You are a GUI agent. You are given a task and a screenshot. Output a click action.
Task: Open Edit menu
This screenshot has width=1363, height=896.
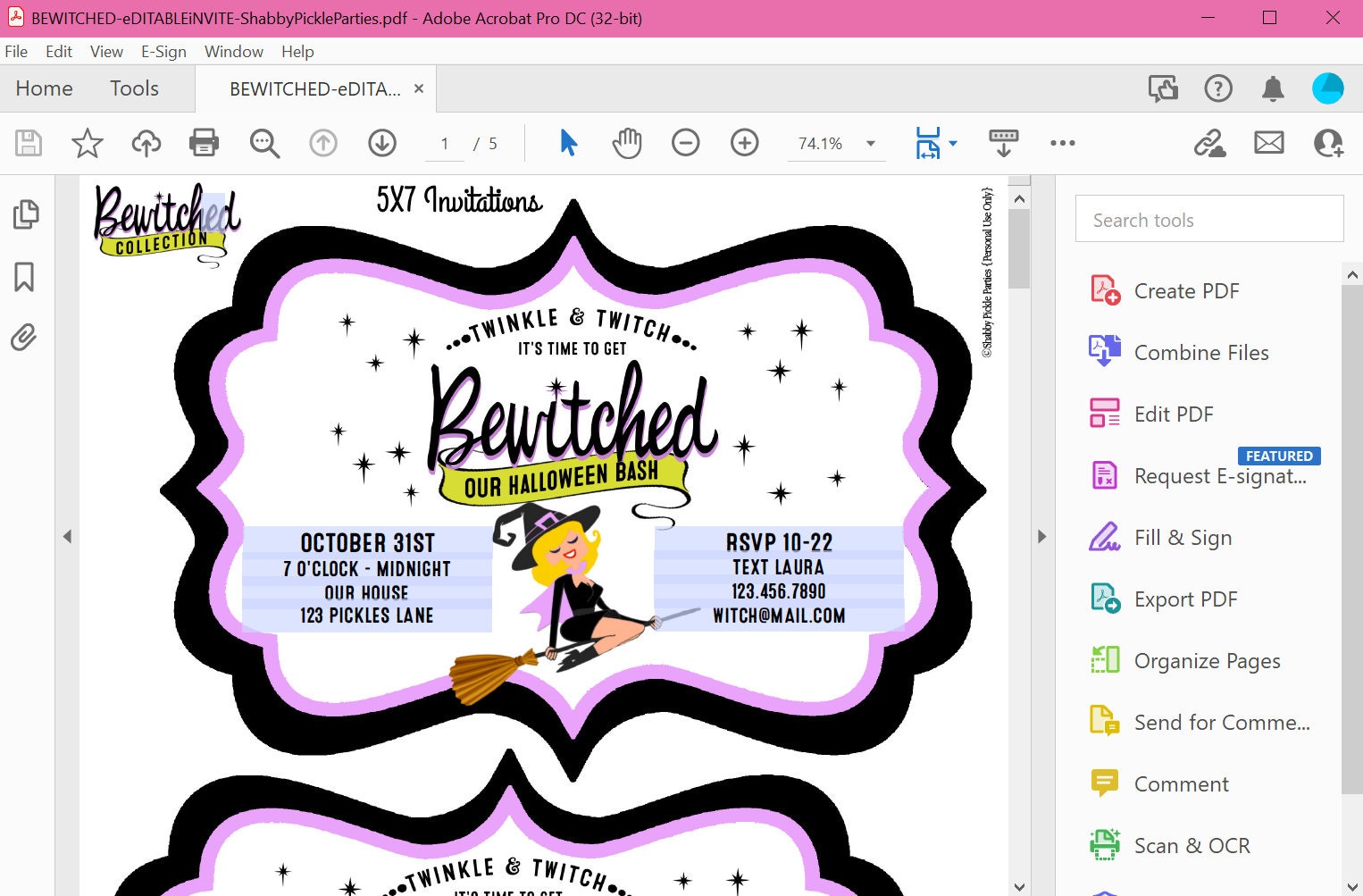(59, 52)
